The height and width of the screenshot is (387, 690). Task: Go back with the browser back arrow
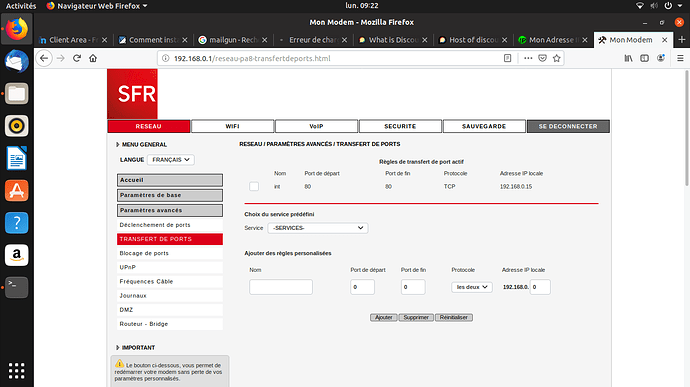click(44, 58)
